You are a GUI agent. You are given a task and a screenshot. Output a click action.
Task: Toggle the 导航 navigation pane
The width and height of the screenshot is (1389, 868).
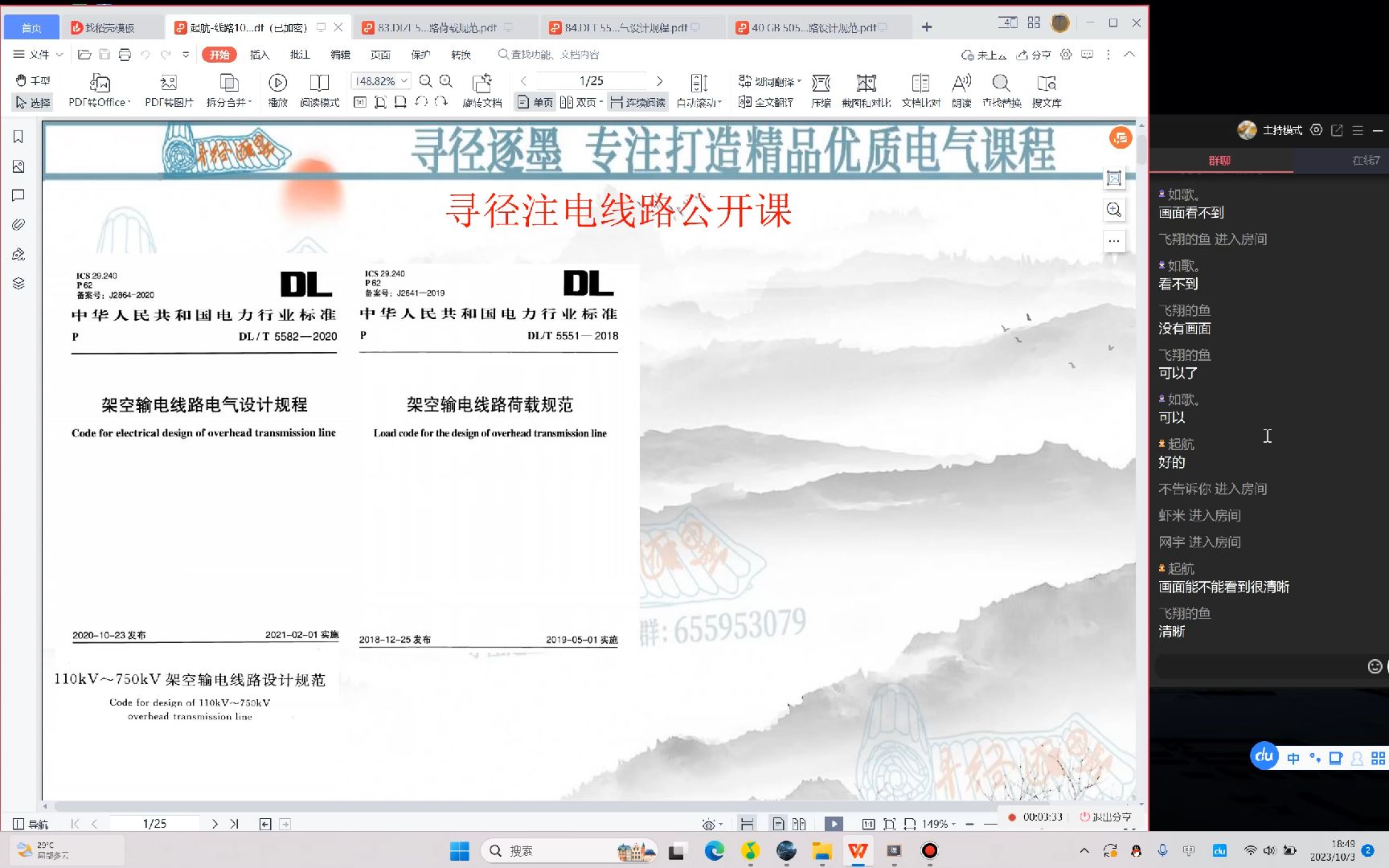pyautogui.click(x=31, y=824)
